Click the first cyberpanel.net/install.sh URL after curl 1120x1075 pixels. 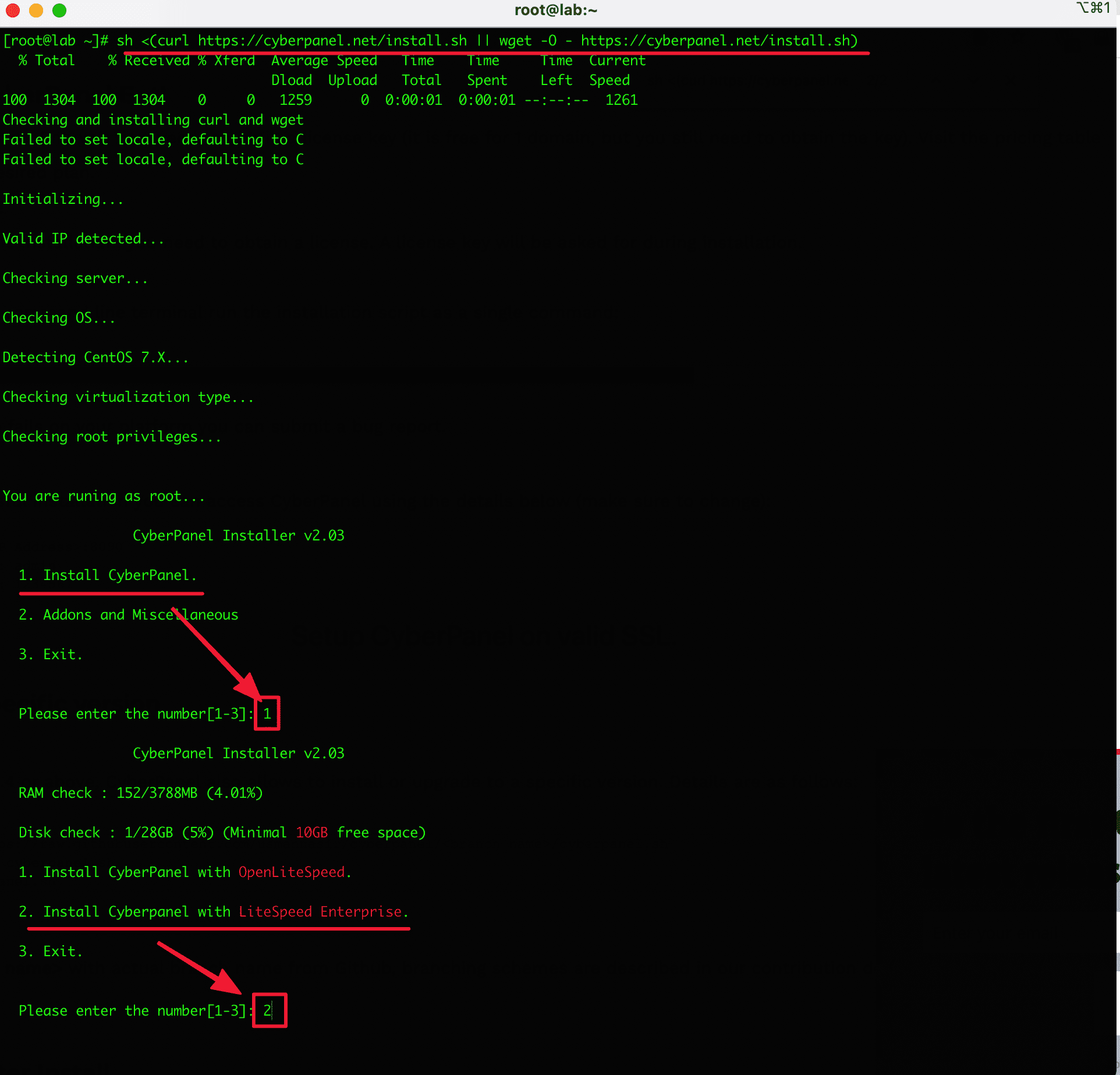332,41
